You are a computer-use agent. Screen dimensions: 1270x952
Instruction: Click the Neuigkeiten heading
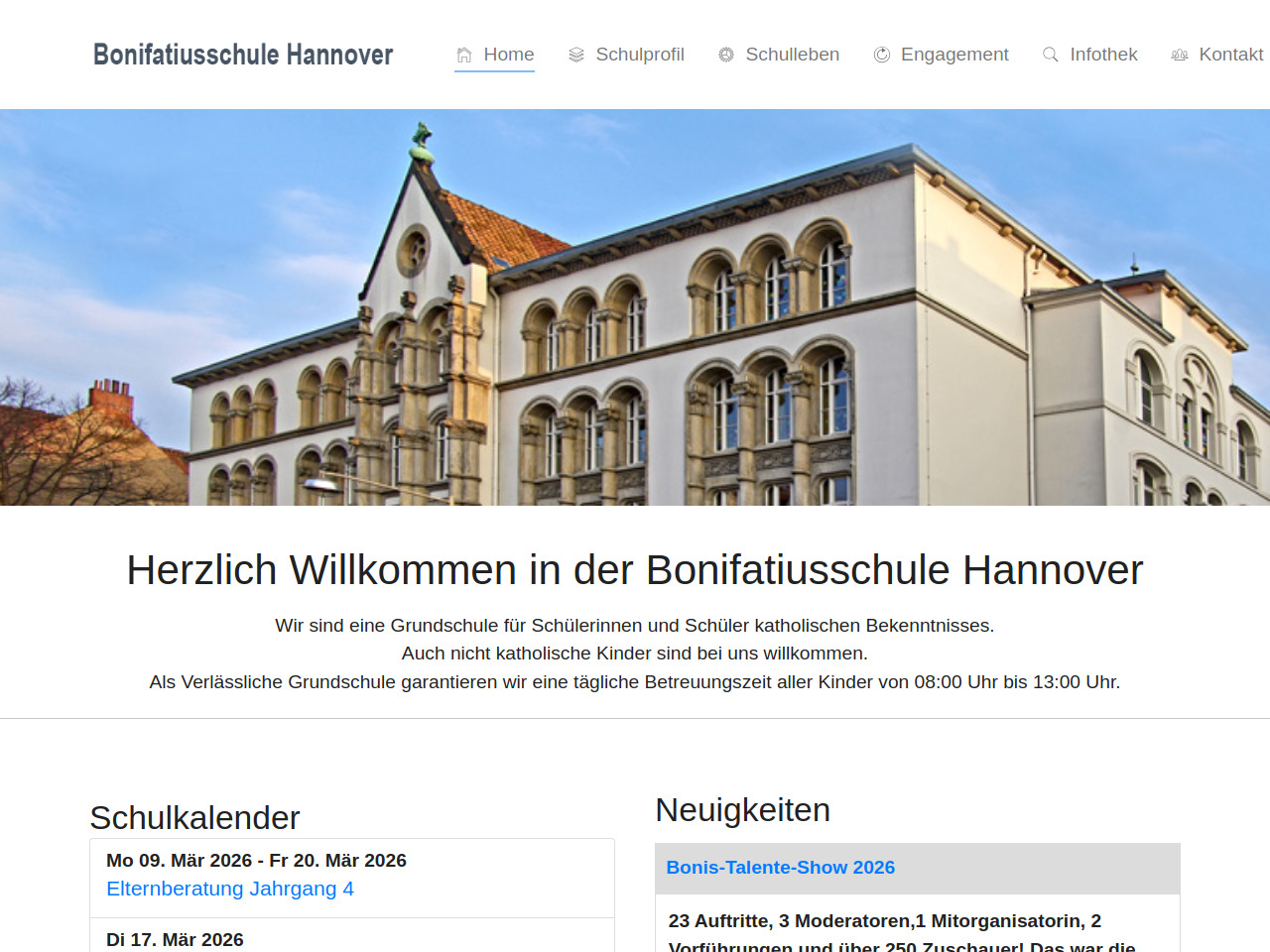[x=742, y=810]
